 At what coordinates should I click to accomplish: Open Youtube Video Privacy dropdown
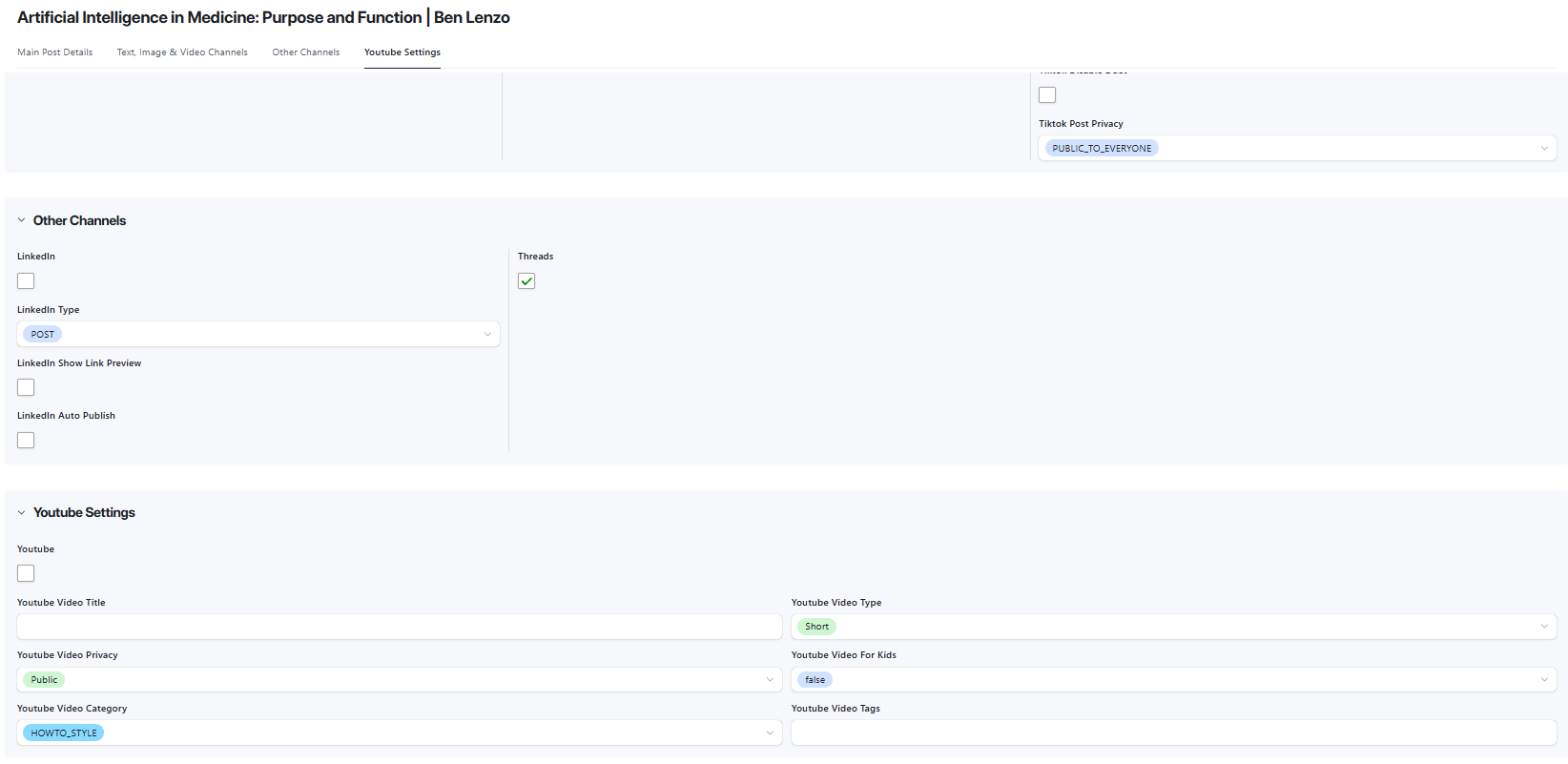[400, 679]
